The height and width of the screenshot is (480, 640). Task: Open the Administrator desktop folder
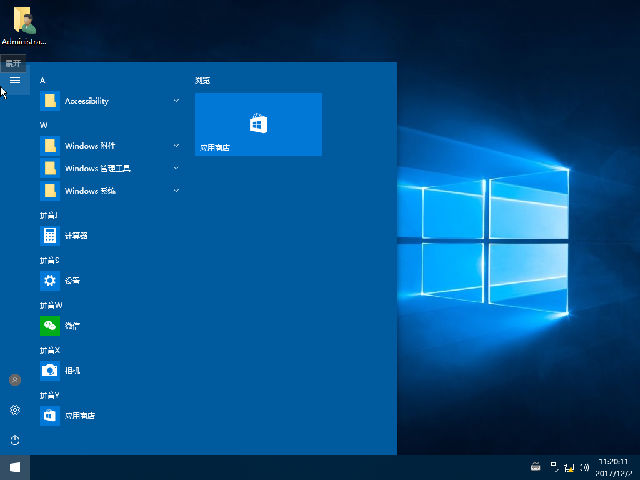point(24,24)
